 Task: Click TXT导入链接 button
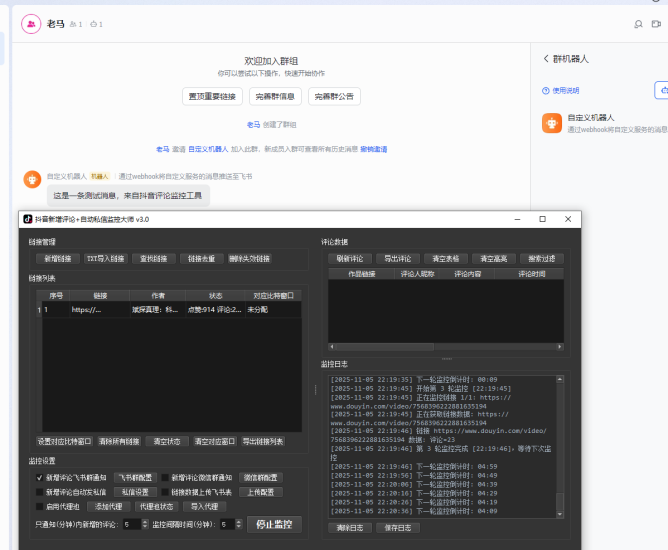(x=106, y=259)
